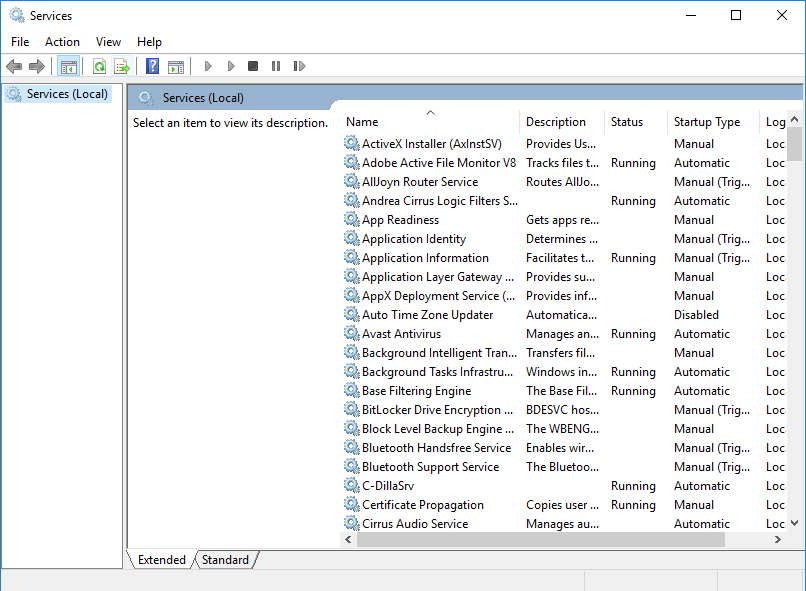Select Adobe Active File Monitor V8 service
The height and width of the screenshot is (591, 806).
pos(564,162)
